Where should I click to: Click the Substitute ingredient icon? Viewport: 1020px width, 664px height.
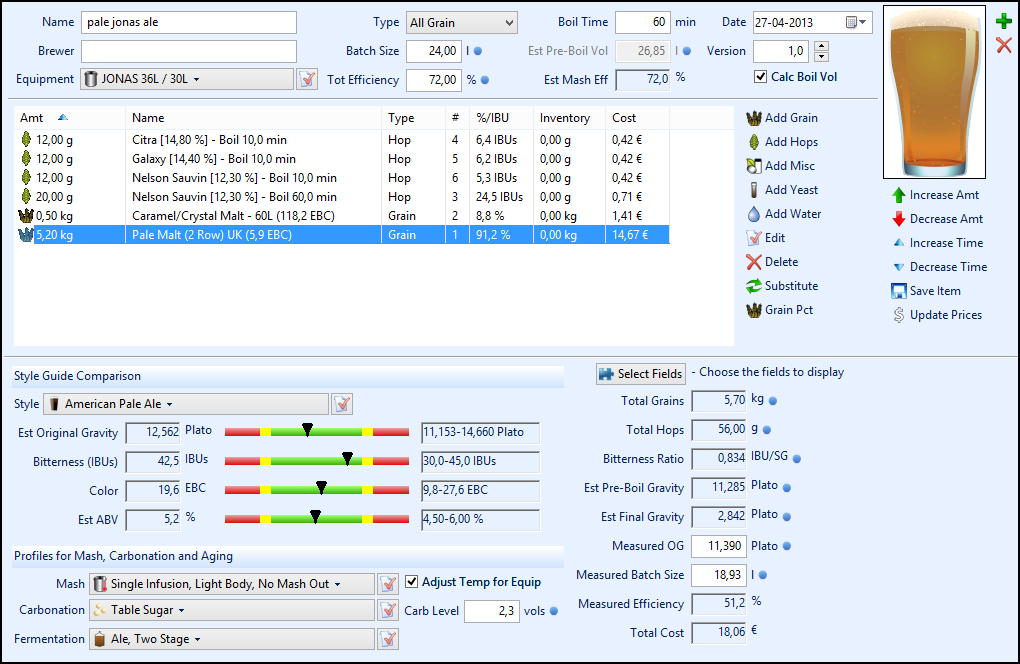[754, 286]
